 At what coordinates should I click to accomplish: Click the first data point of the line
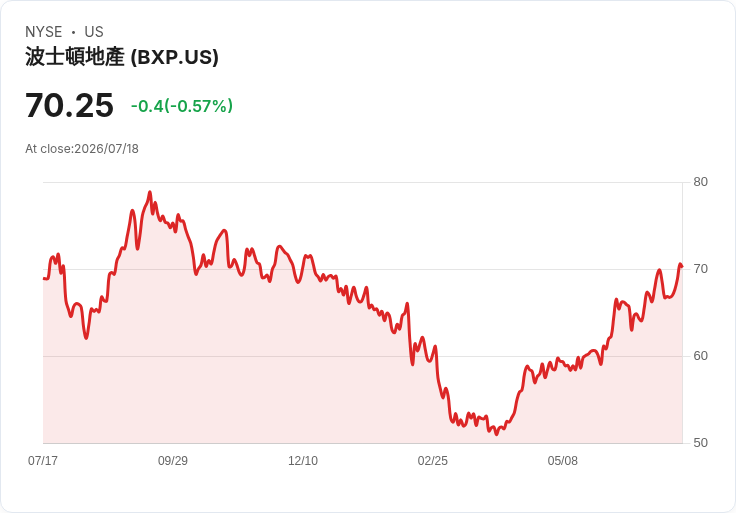pos(44,278)
